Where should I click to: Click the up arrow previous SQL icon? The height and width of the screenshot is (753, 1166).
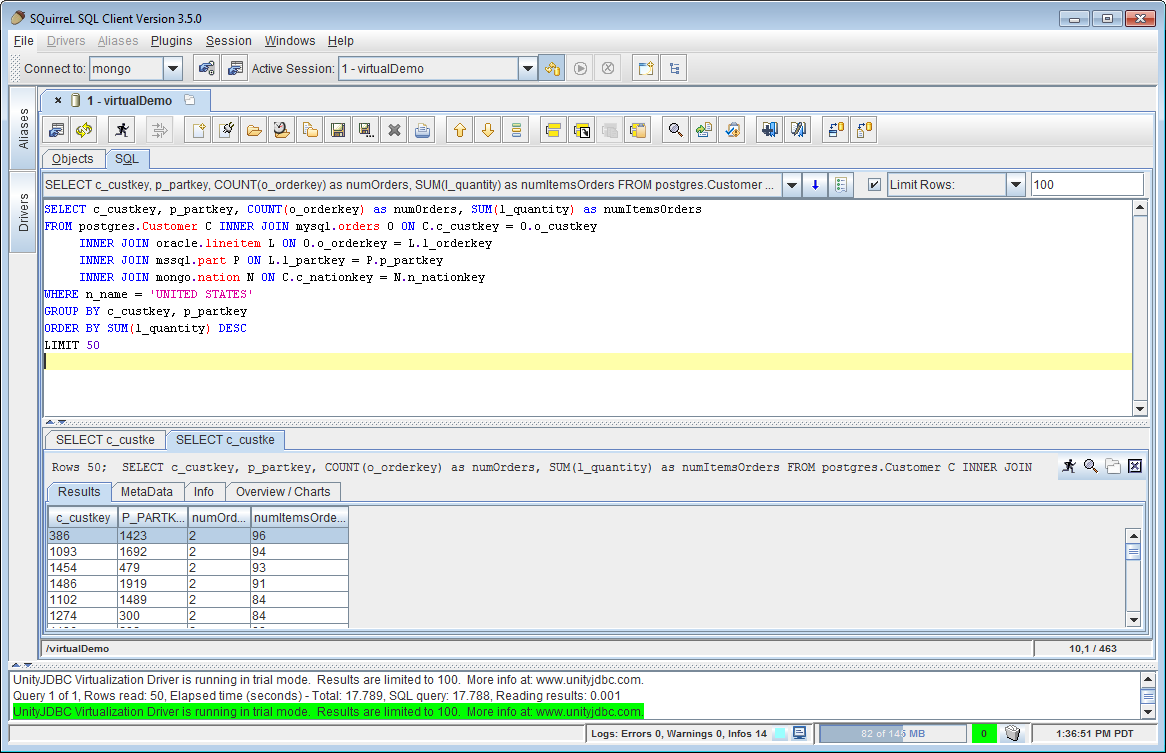459,130
